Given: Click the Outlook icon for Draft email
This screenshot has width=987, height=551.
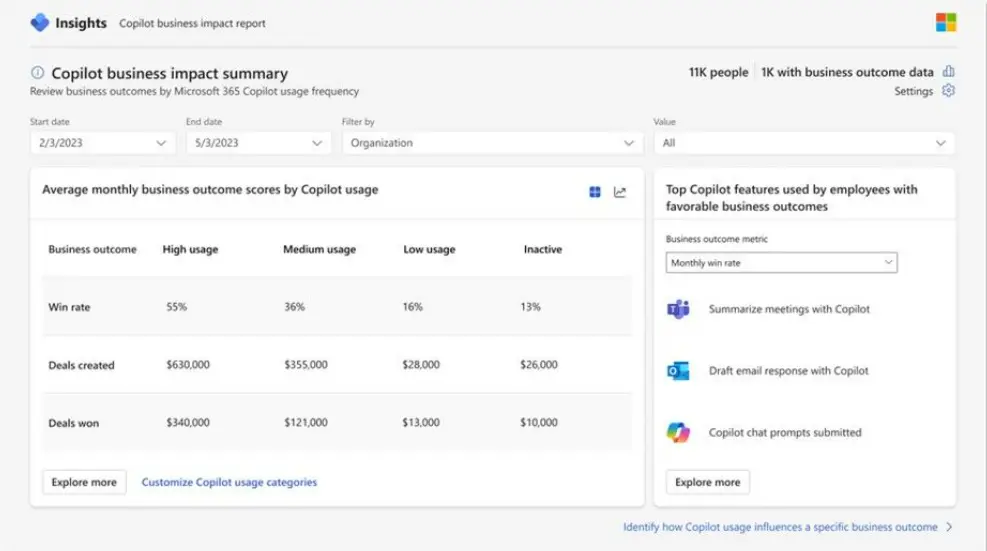Looking at the screenshot, I should point(678,371).
